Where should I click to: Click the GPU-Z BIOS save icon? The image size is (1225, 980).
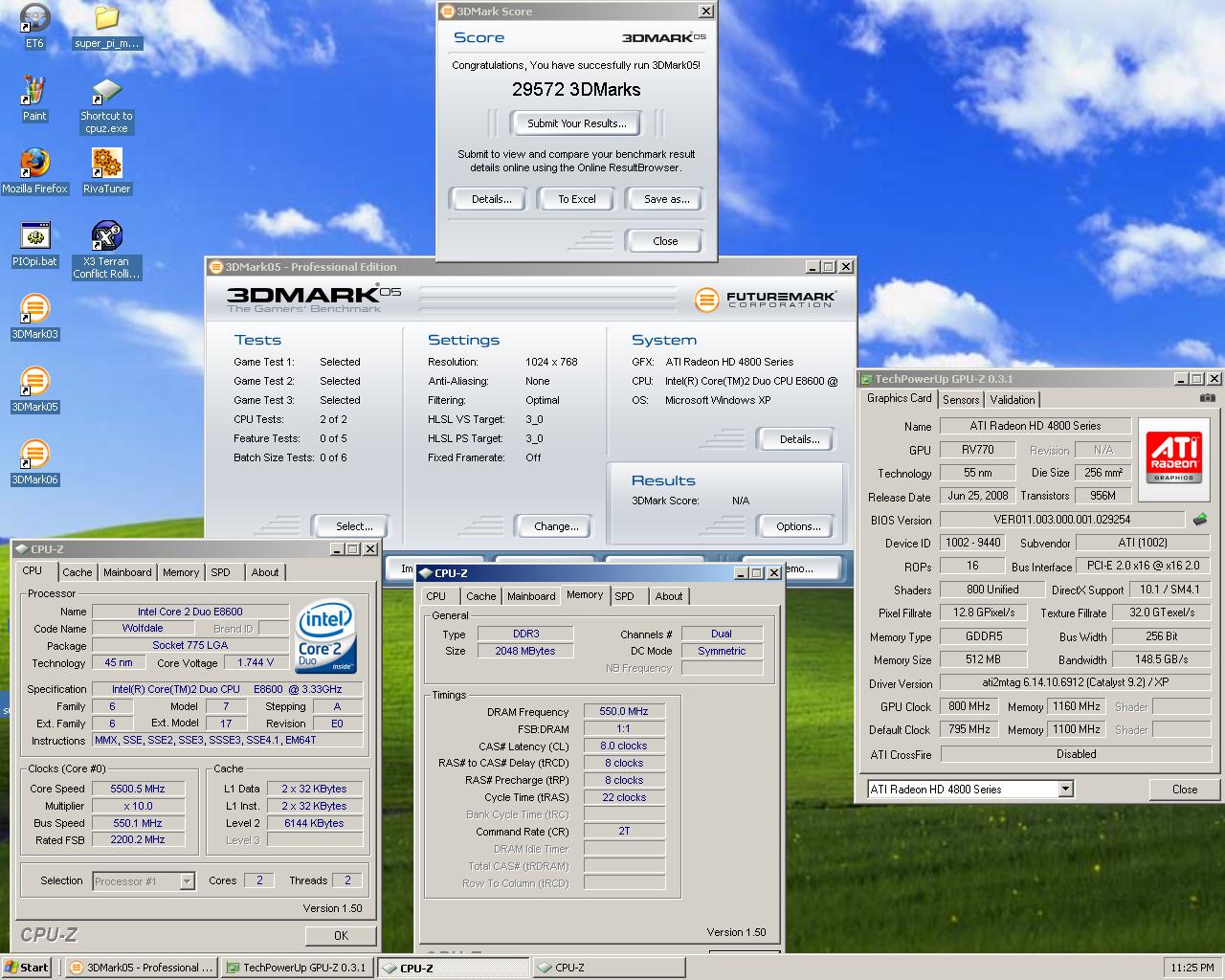point(1200,520)
